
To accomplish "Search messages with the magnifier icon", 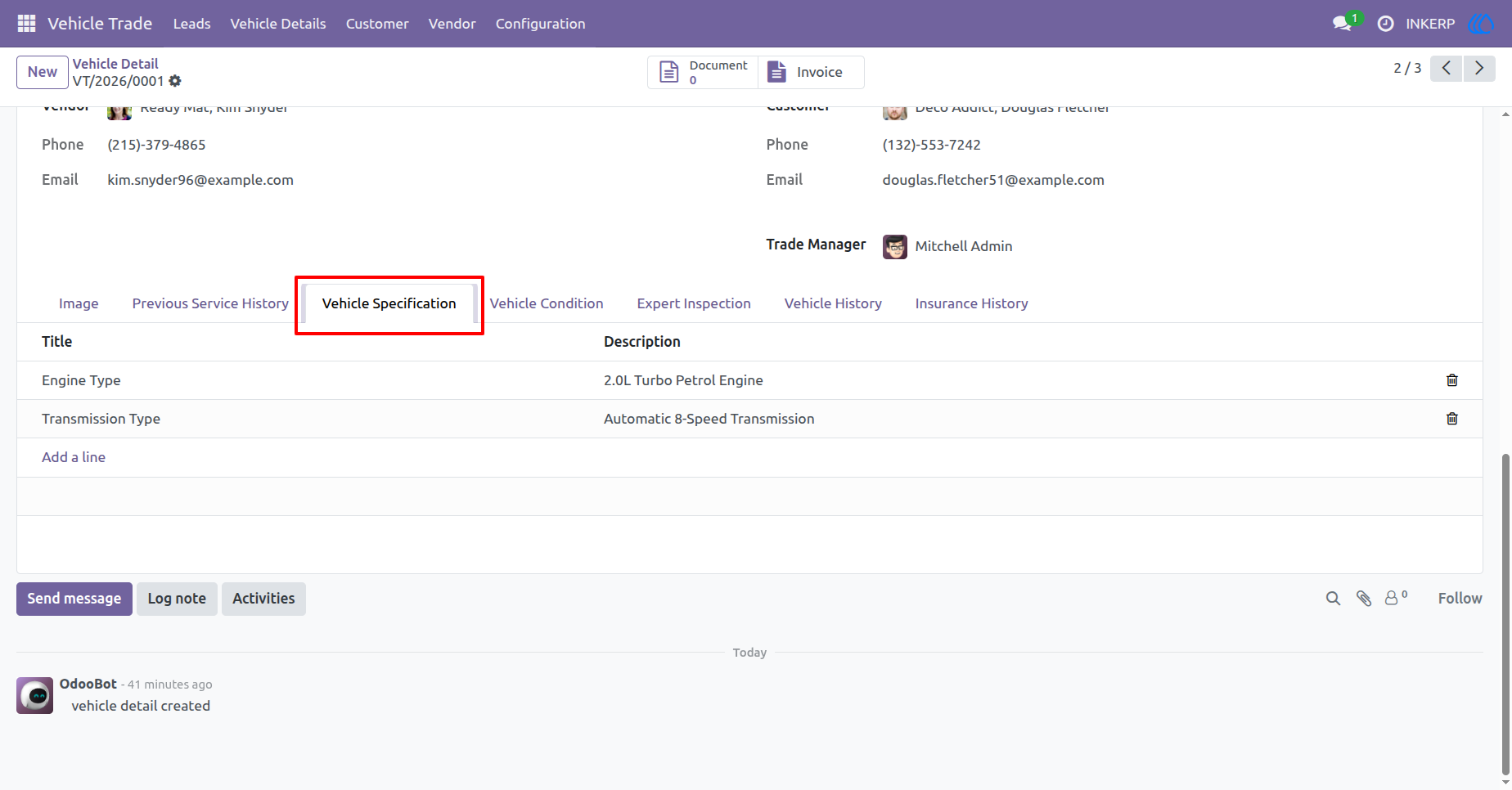I will coord(1333,599).
